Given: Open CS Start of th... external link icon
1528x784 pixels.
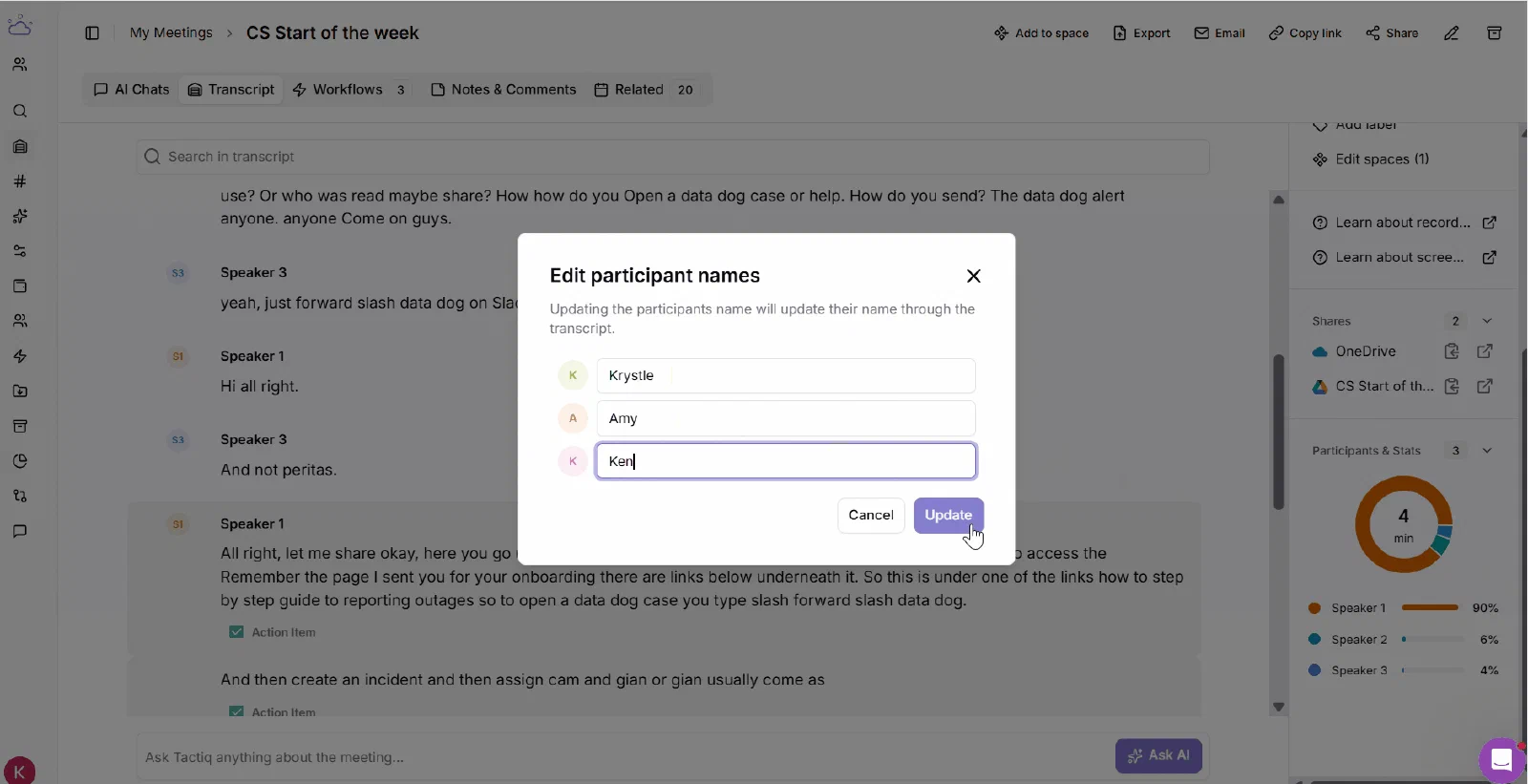Looking at the screenshot, I should (1485, 387).
